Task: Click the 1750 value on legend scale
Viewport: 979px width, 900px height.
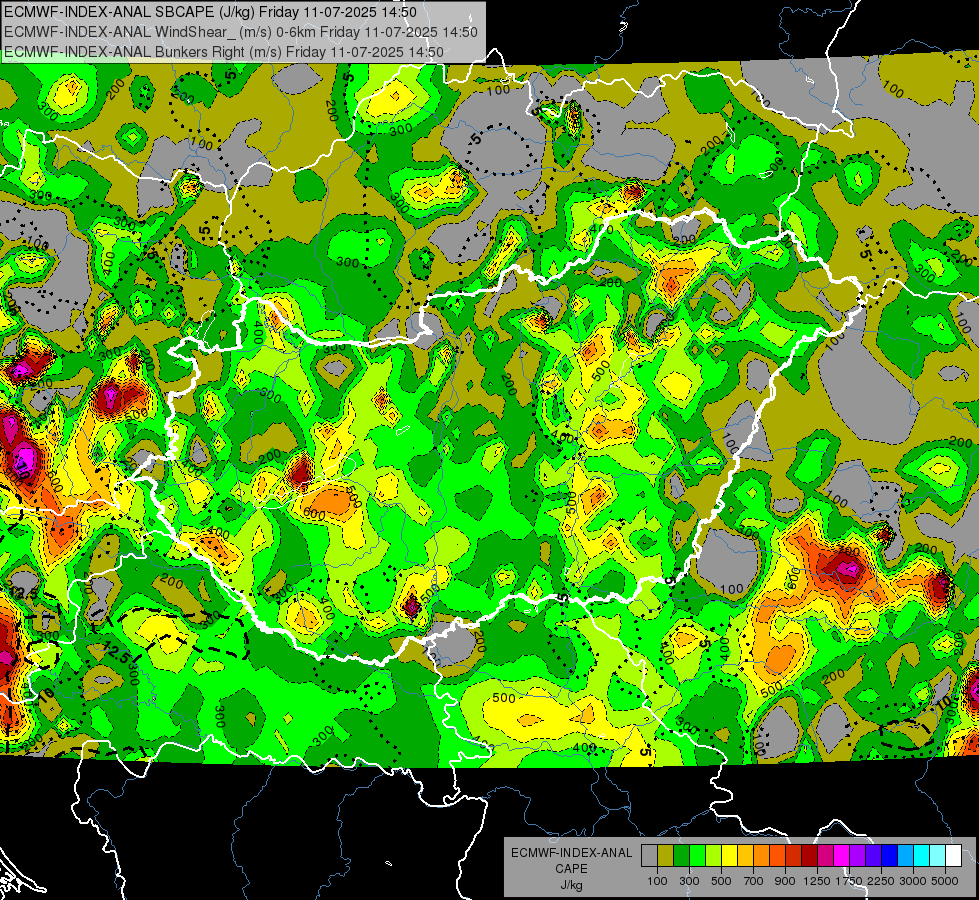Action: coord(849,881)
